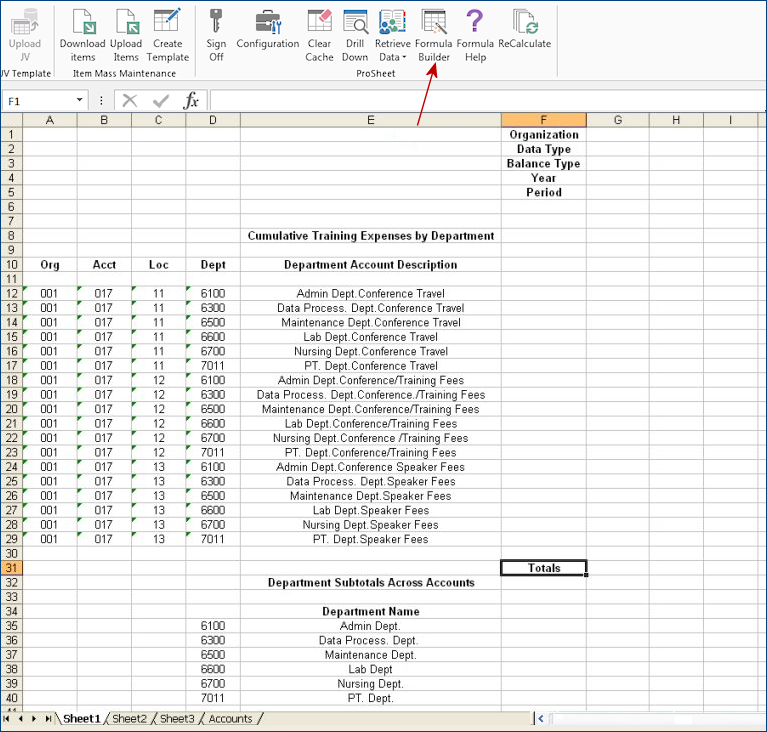Viewport: 767px width, 732px height.
Task: Click inside the formula bar
Action: [x=480, y=101]
